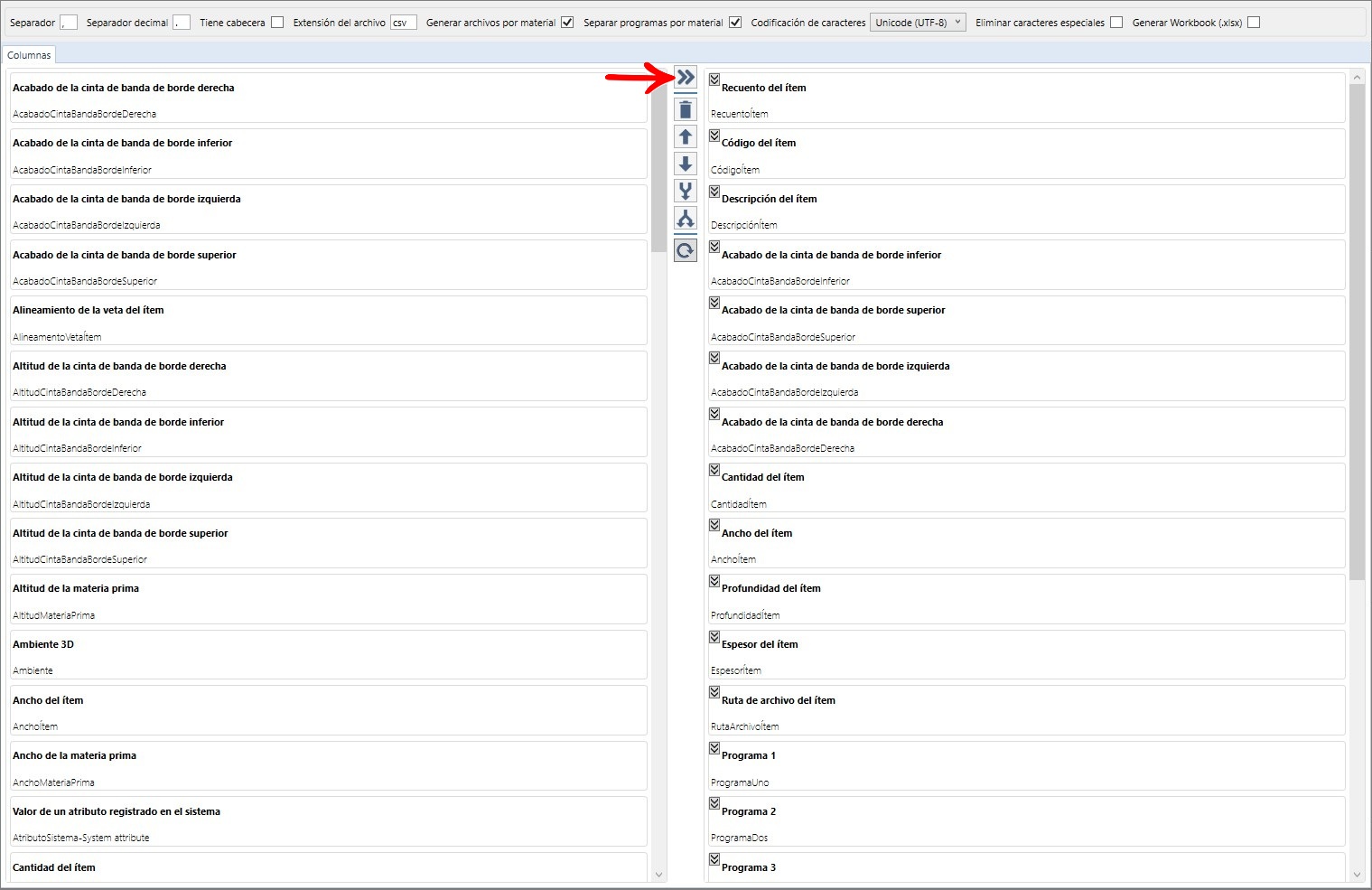Click the circular reset arrow icon
Viewport: 1372px width, 890px height.
[686, 250]
